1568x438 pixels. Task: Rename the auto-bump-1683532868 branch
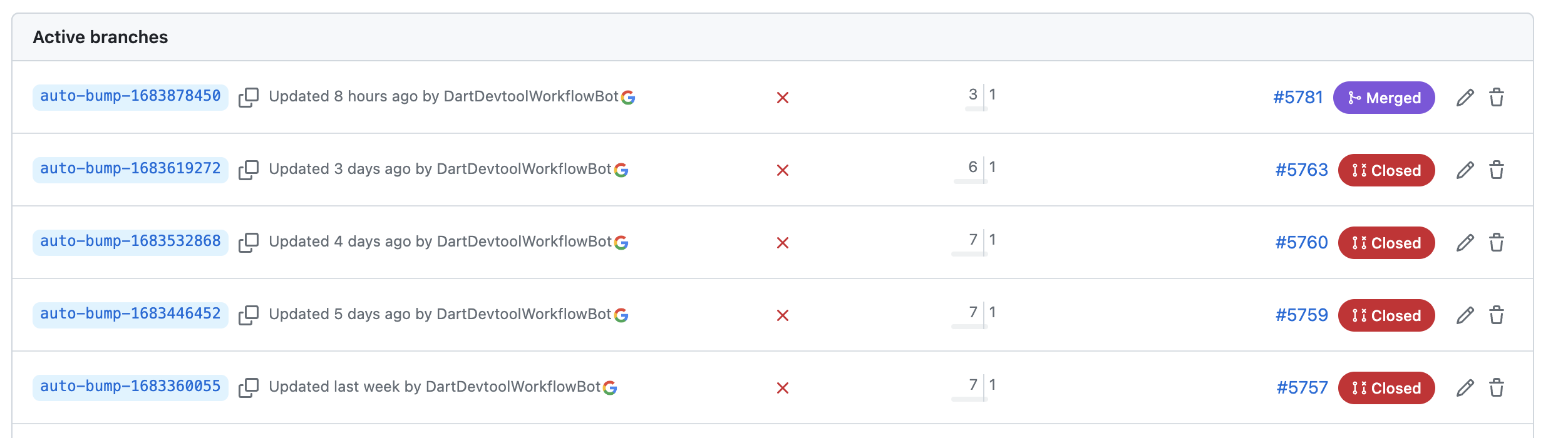tap(1465, 242)
